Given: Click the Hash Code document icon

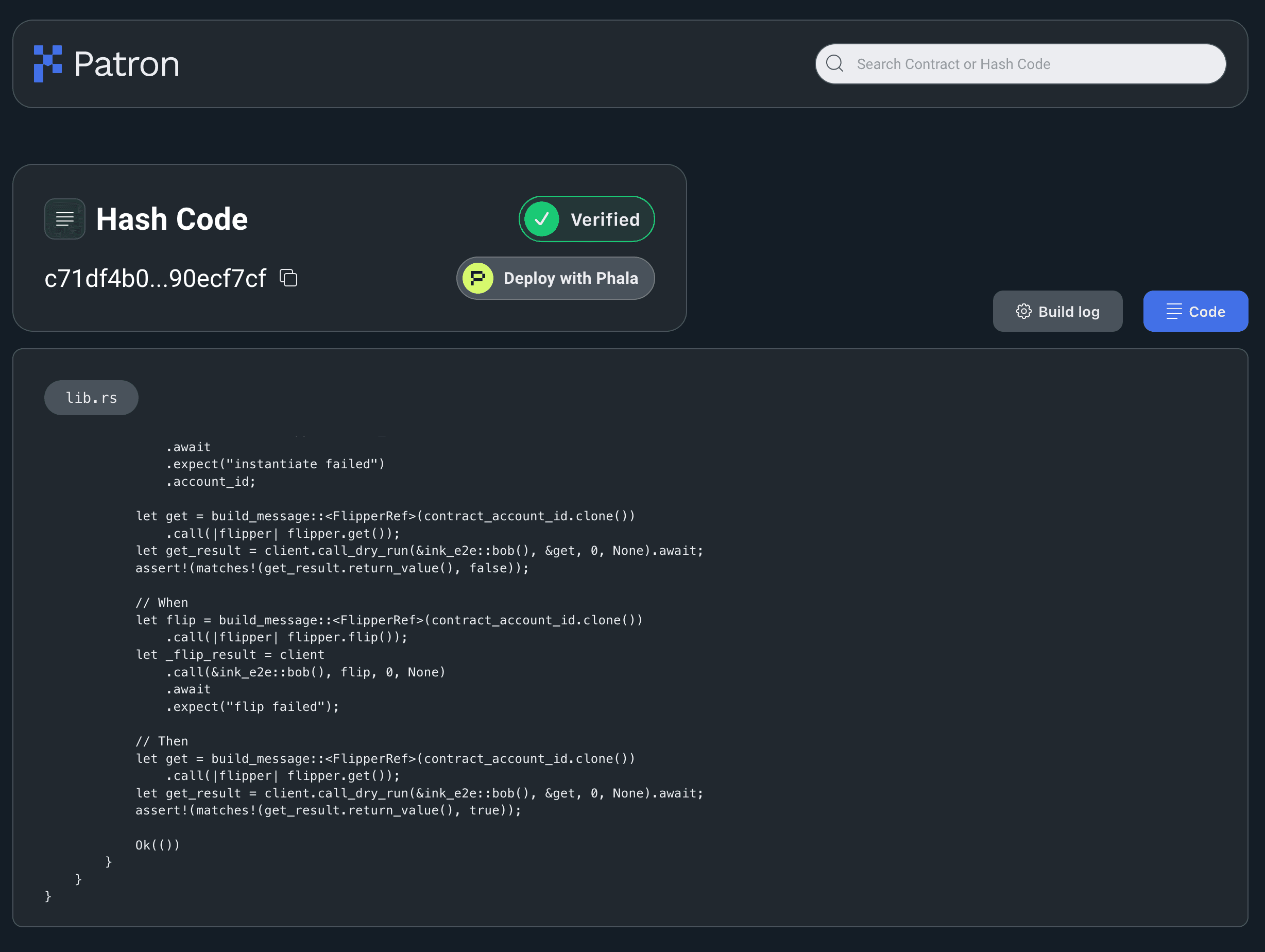Looking at the screenshot, I should [64, 218].
